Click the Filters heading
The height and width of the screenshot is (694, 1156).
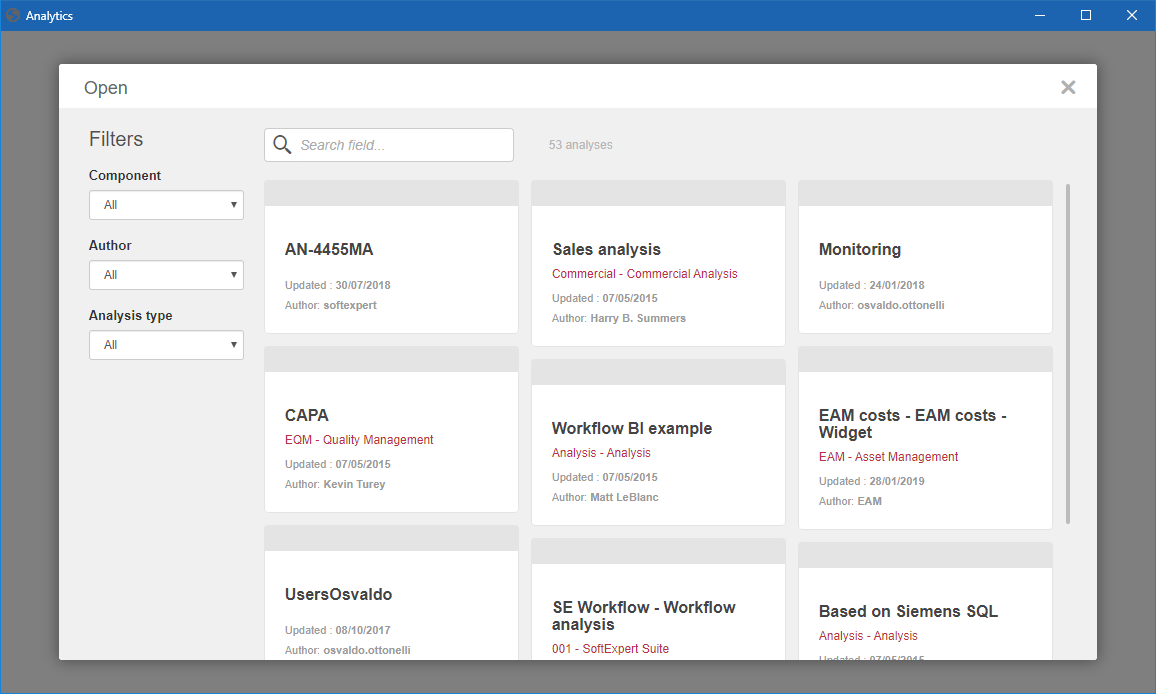point(116,139)
